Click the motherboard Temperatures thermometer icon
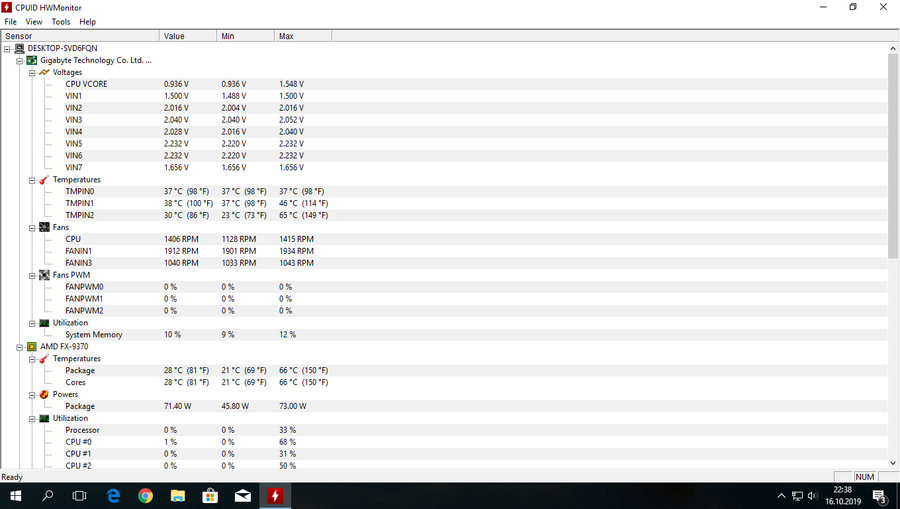Screen dimensions: 900x509 point(44,180)
